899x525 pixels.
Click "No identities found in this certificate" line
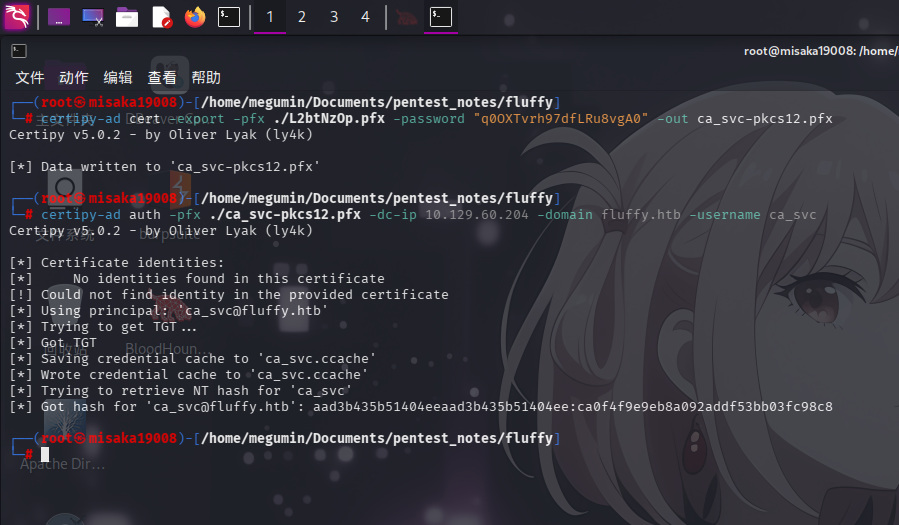coord(197,279)
